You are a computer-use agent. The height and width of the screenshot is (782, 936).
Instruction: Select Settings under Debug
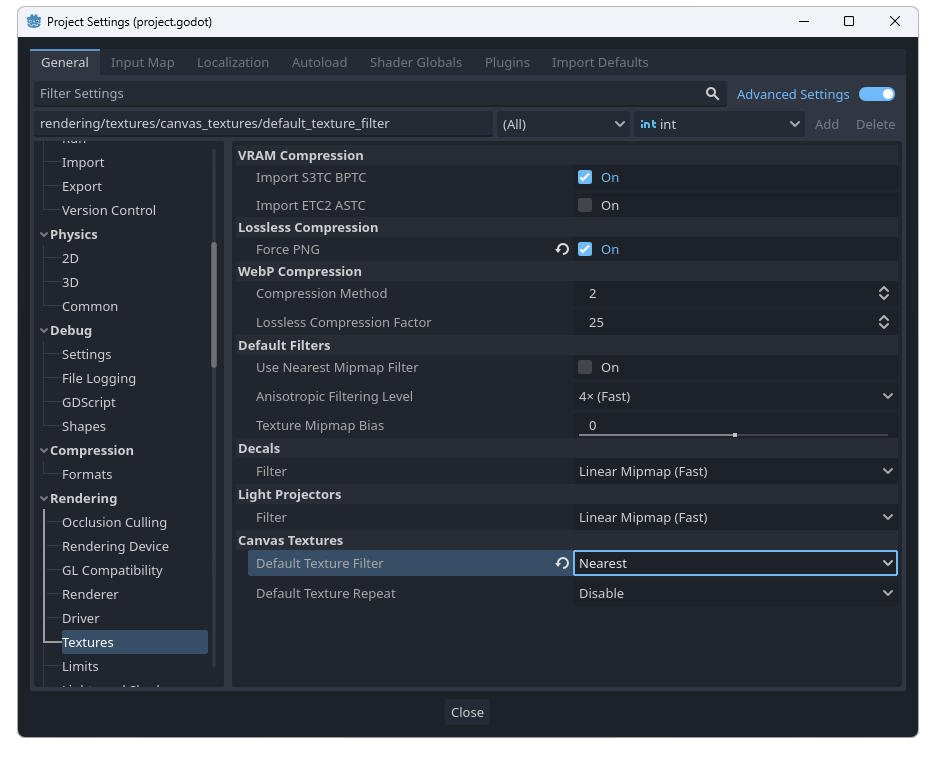point(86,355)
